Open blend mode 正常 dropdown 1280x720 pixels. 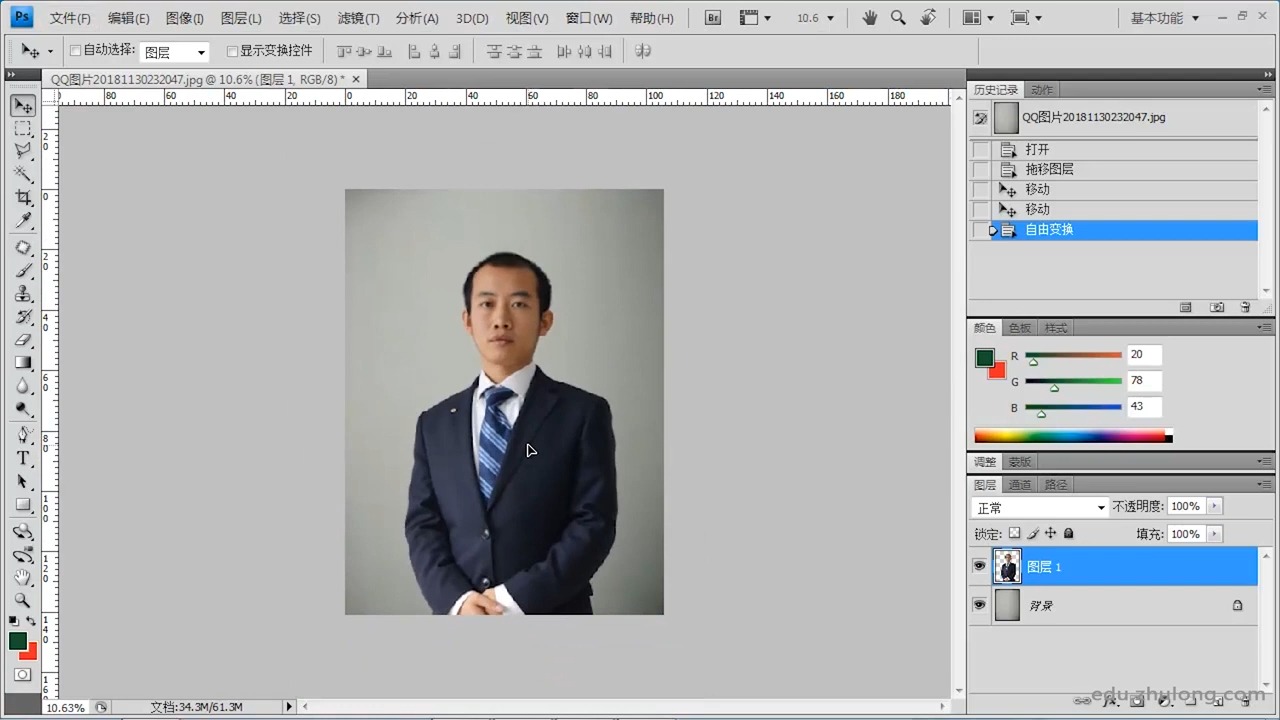click(1040, 508)
